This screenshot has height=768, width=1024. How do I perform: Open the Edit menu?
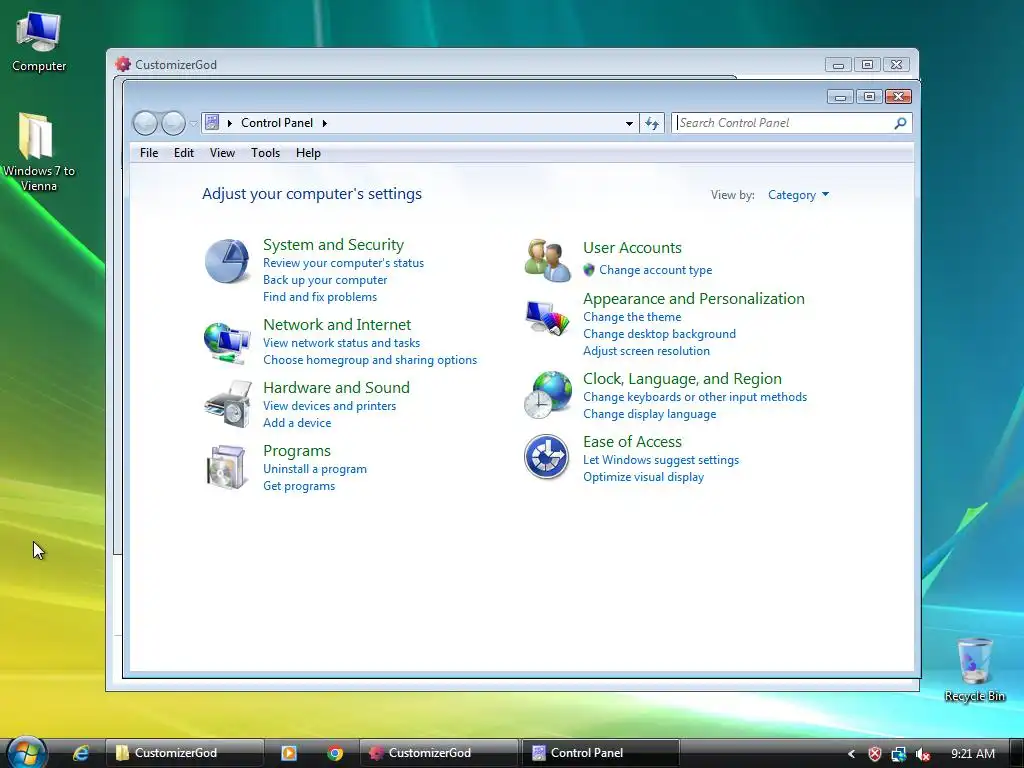coord(184,153)
